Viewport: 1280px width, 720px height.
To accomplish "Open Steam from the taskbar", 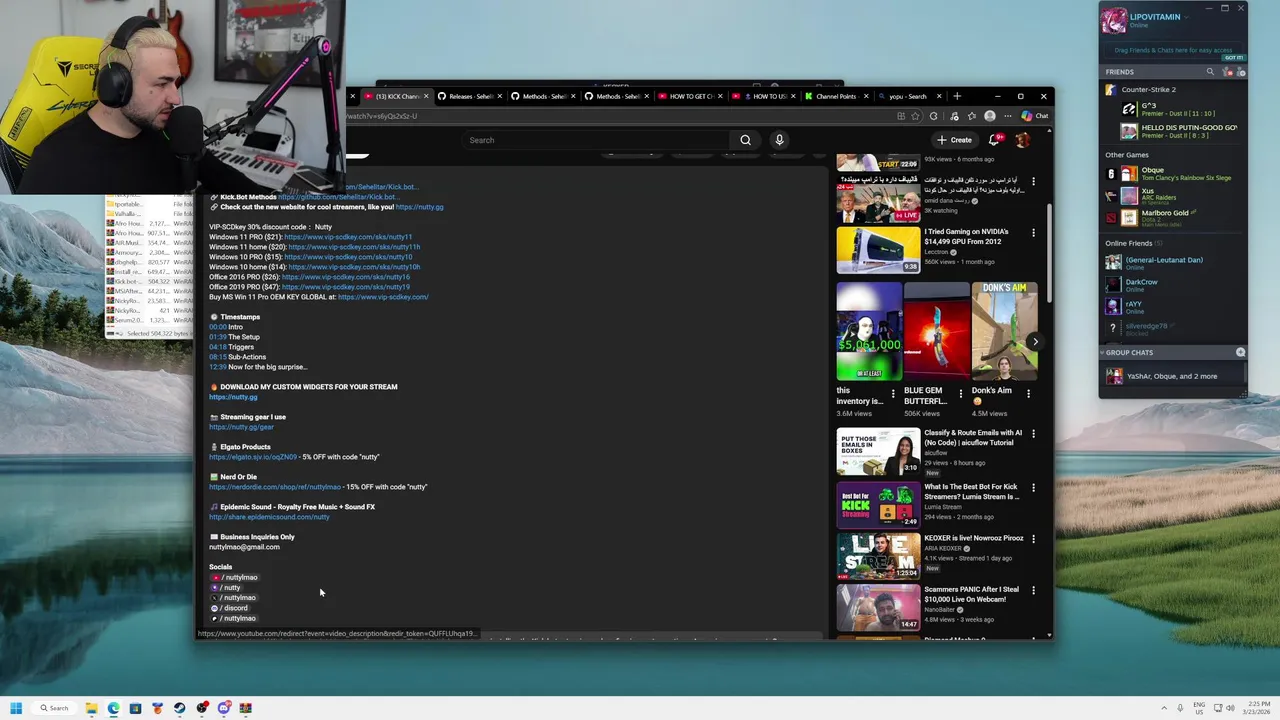I will [x=179, y=708].
